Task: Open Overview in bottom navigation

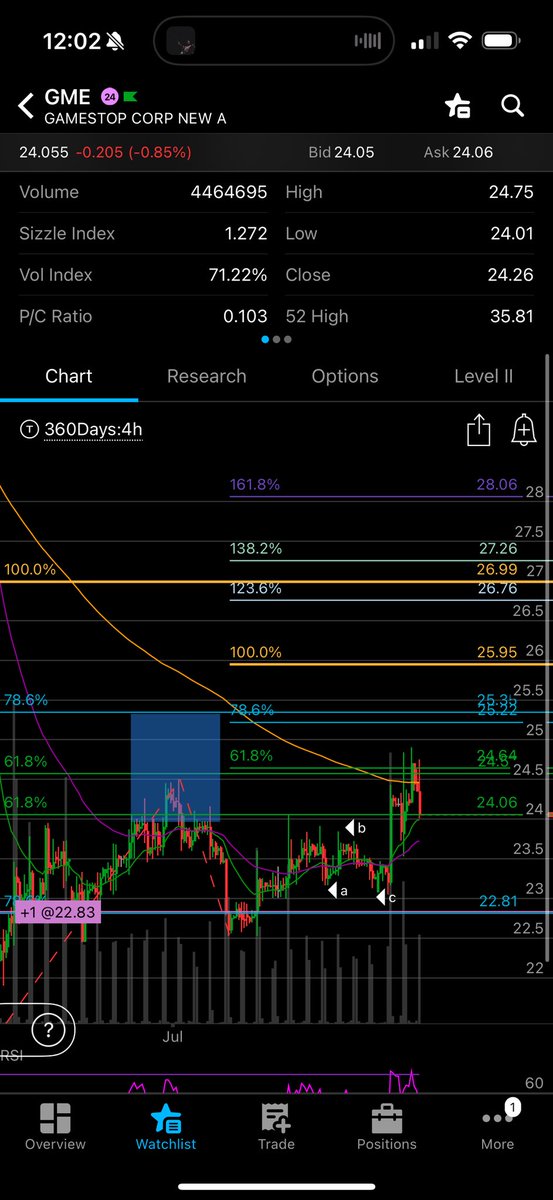Action: pyautogui.click(x=55, y=1128)
